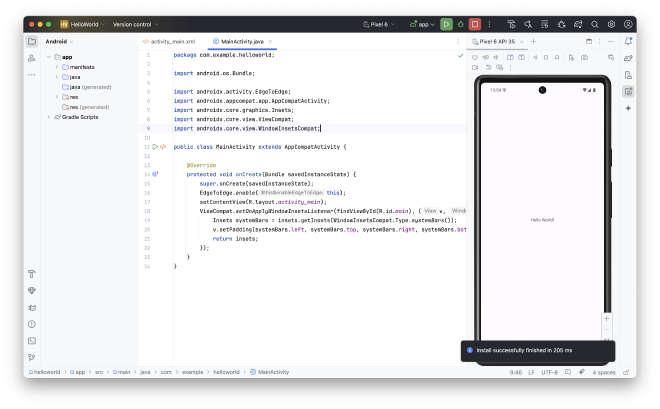Open editor tabs more options menu
660x409 pixels.
(458, 41)
